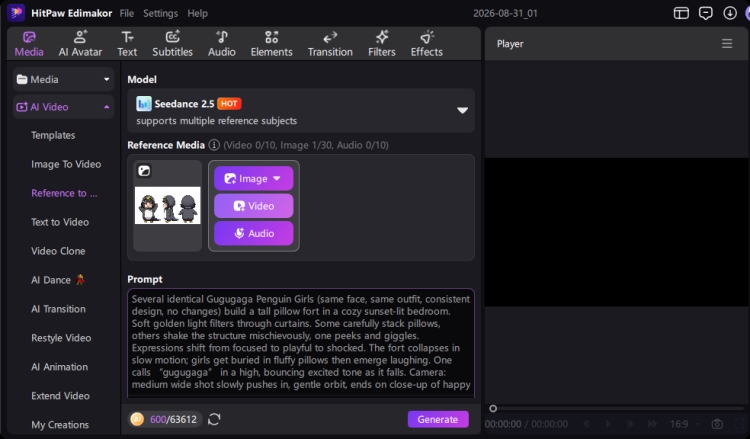This screenshot has height=439, width=750.
Task: Open the Player panel hamburger menu
Action: pos(727,44)
